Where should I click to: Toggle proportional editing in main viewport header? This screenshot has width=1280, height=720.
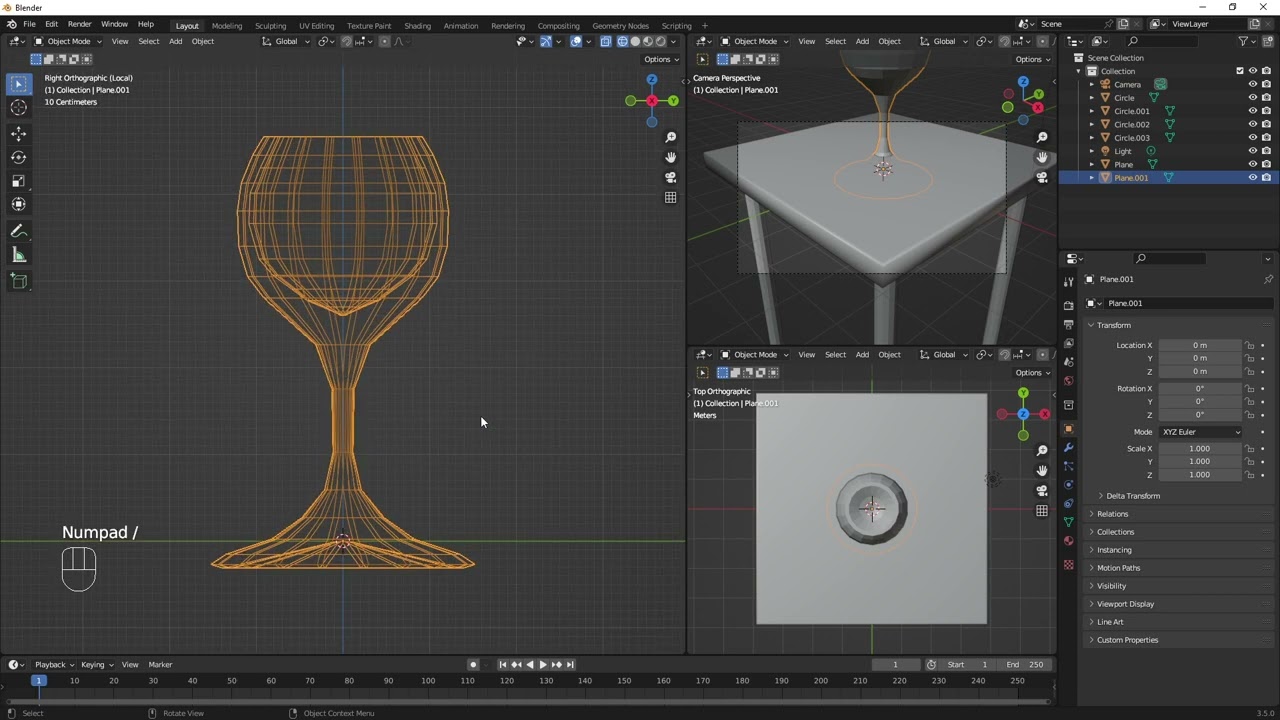point(385,42)
